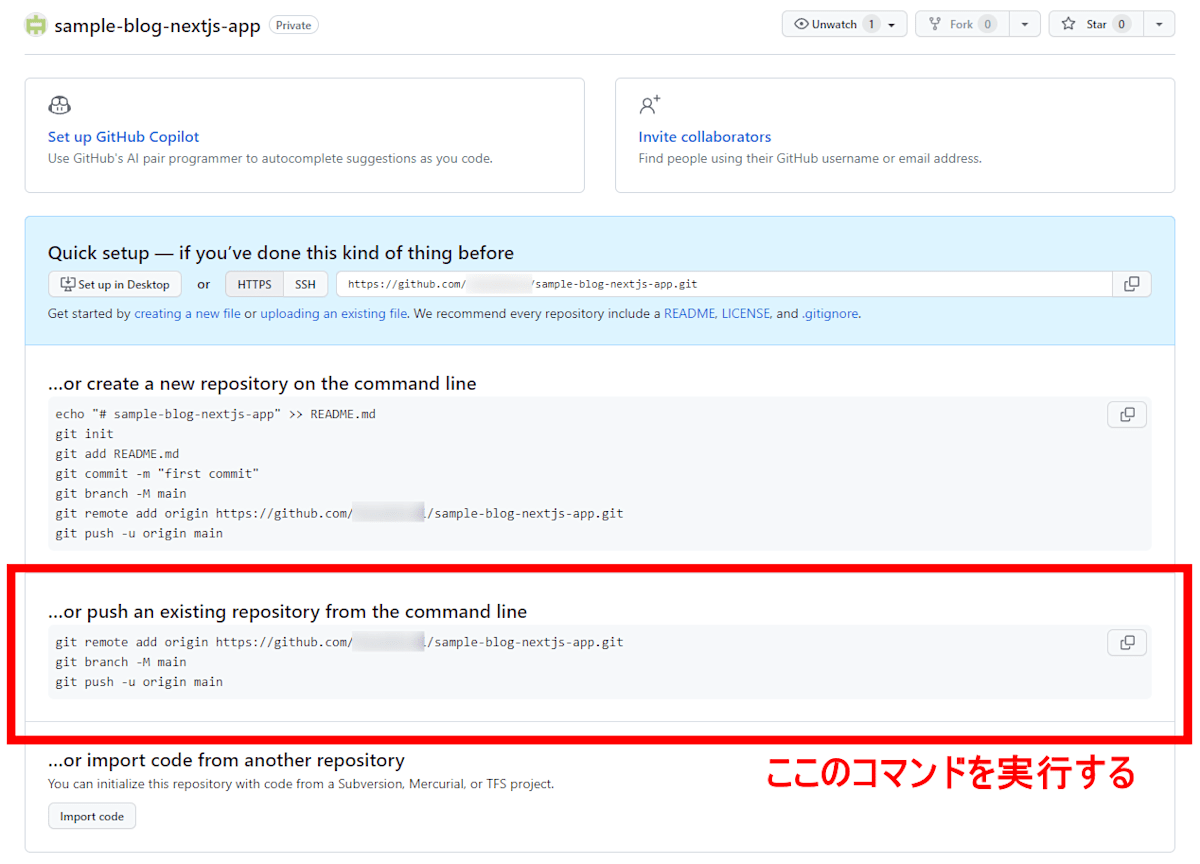Open the sample-blog-nextjs-app repository name link
The height and width of the screenshot is (864, 1200).
click(157, 25)
